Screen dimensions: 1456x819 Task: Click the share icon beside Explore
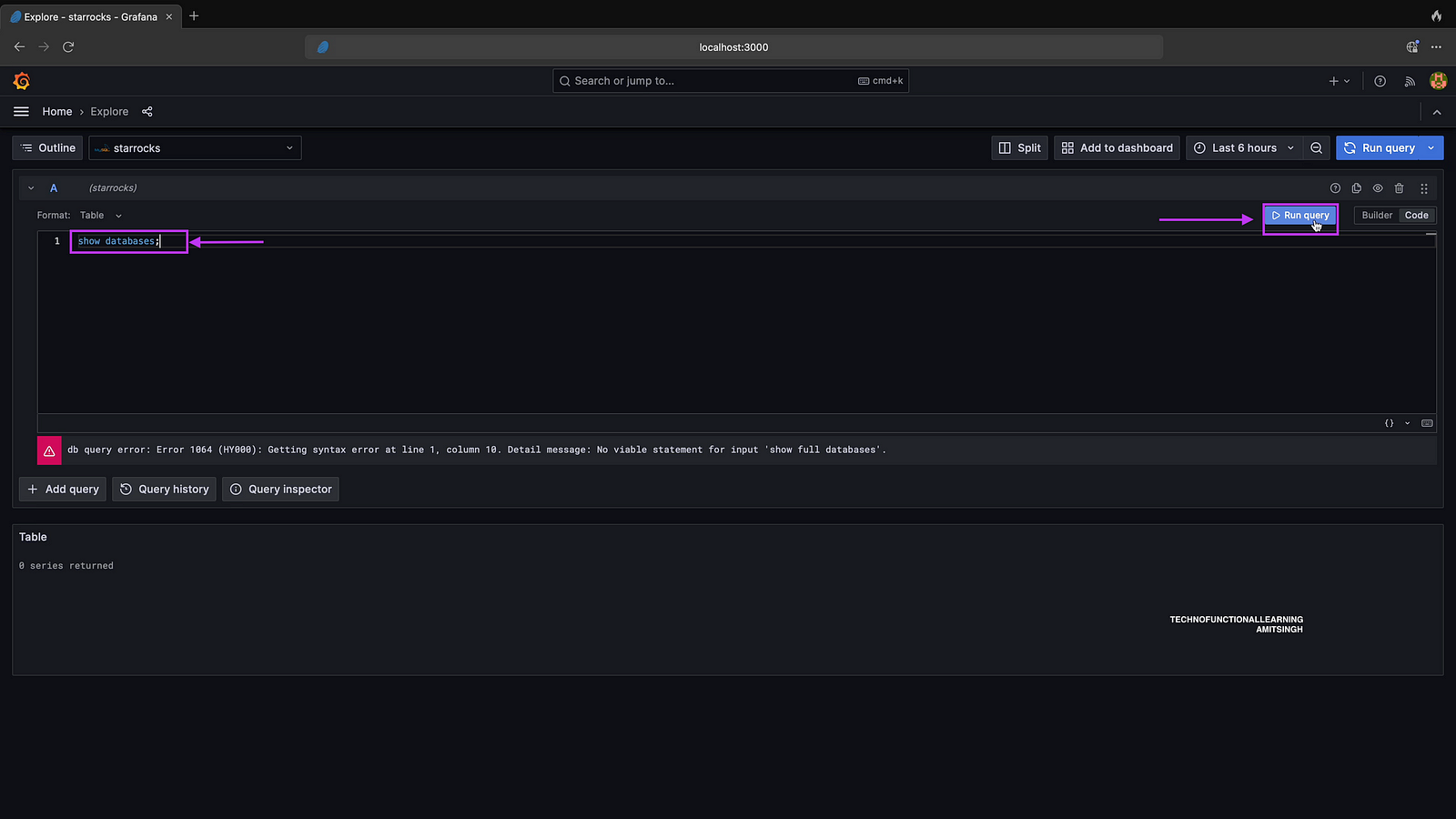(147, 112)
